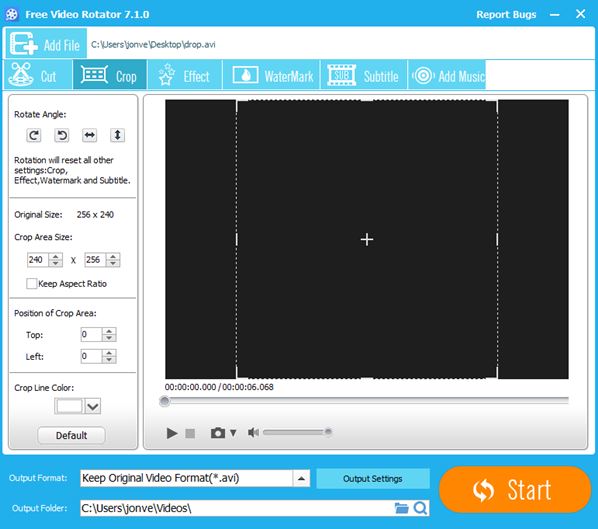Play the video preview
The image size is (598, 529).
click(172, 433)
